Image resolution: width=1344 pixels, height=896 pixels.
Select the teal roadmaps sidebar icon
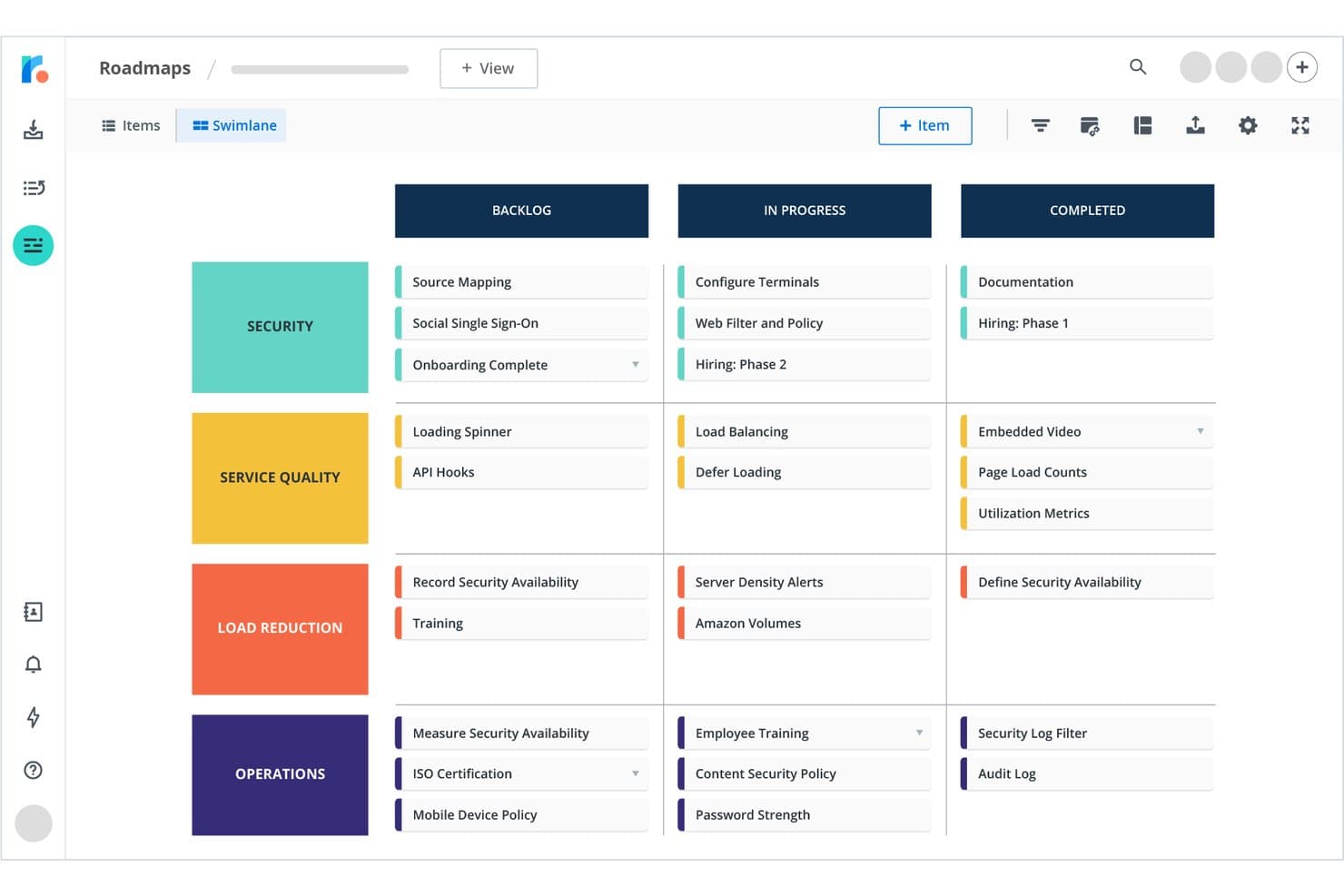[x=34, y=245]
